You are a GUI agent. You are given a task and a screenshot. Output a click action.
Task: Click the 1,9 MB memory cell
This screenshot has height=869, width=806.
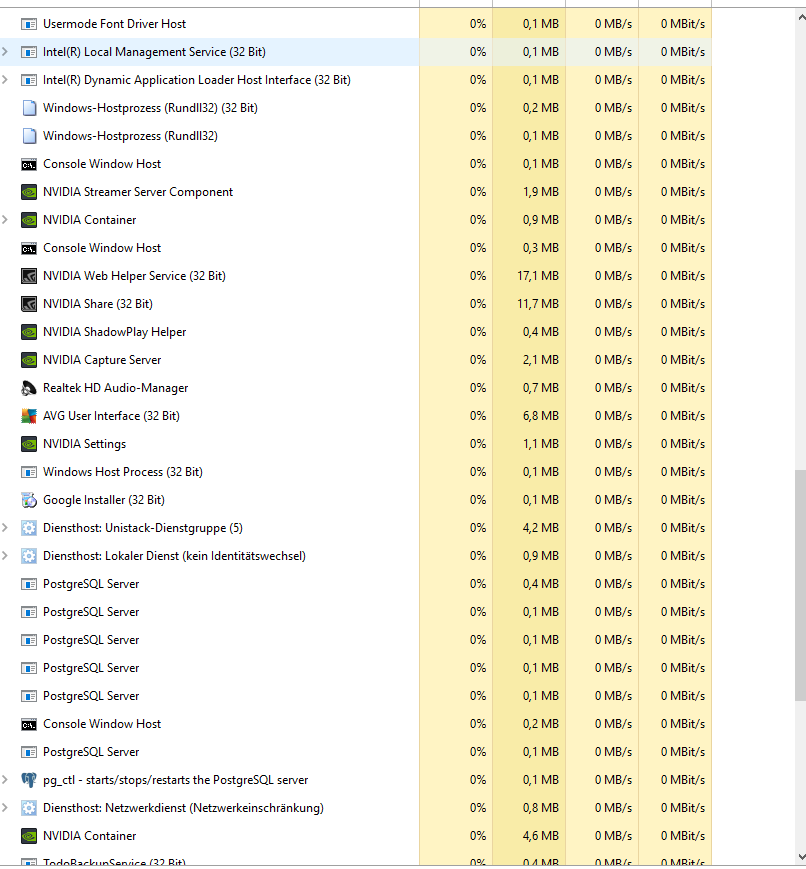529,192
